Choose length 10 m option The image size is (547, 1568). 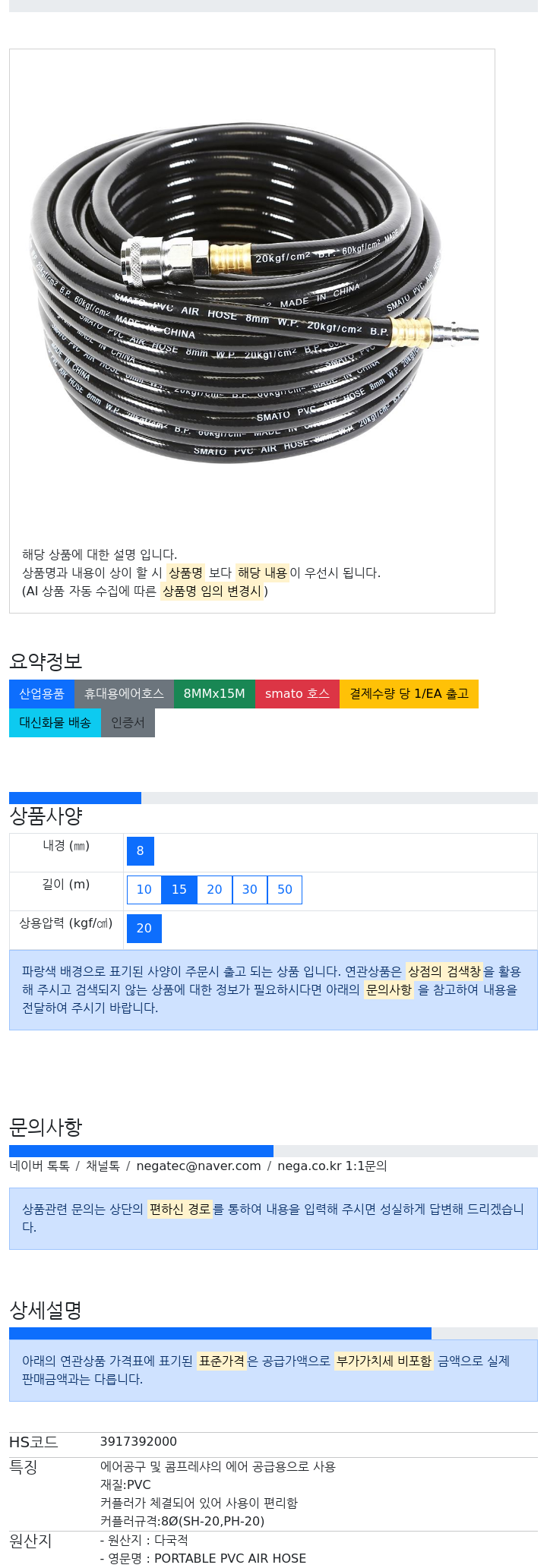[144, 890]
